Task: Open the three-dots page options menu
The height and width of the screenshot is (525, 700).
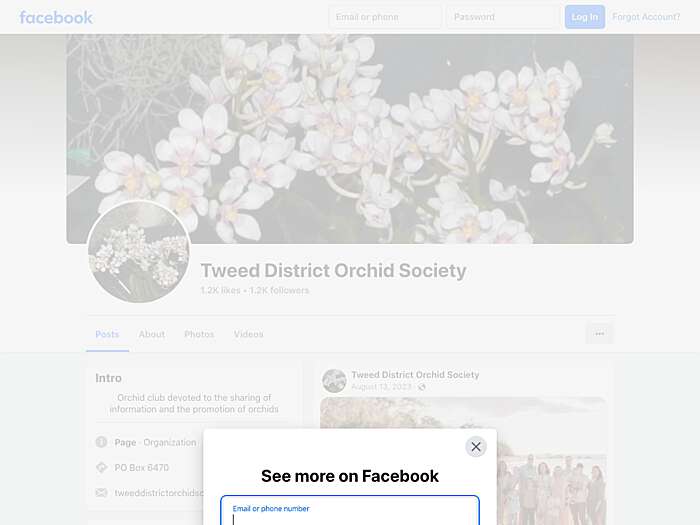Action: (x=600, y=333)
